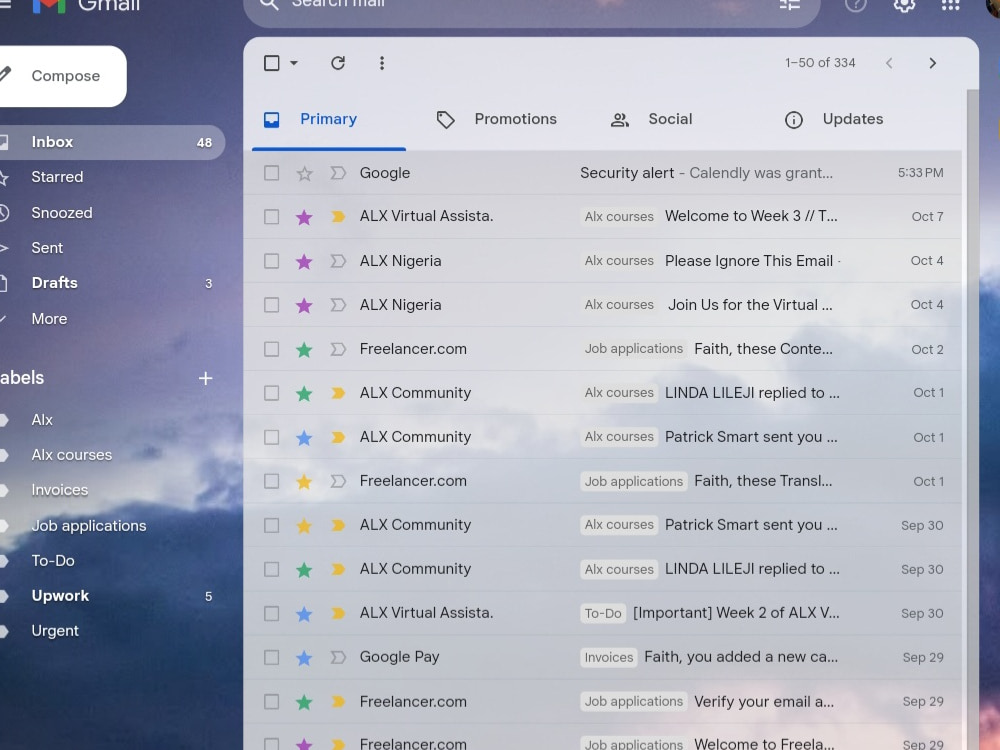
Task: Expand the More folders list
Action: (x=49, y=318)
